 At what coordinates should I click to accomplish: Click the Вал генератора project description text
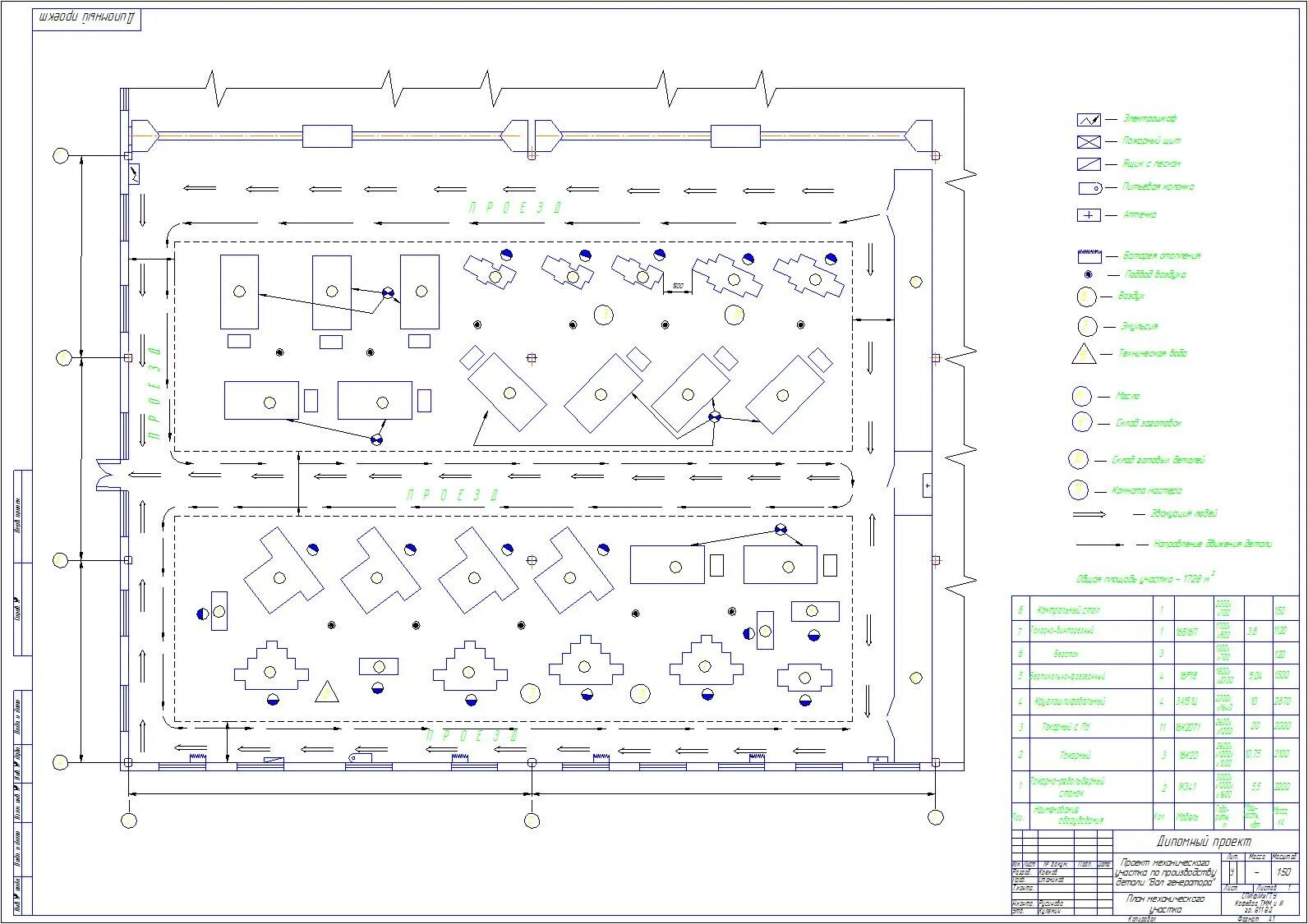tap(1167, 873)
